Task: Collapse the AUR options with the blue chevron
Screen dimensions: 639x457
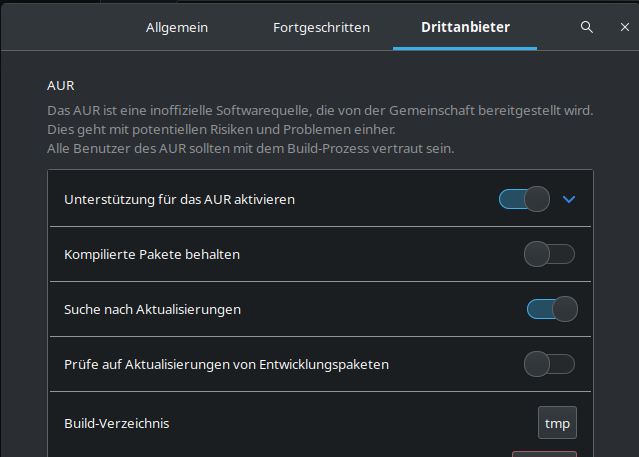Action: coord(569,199)
